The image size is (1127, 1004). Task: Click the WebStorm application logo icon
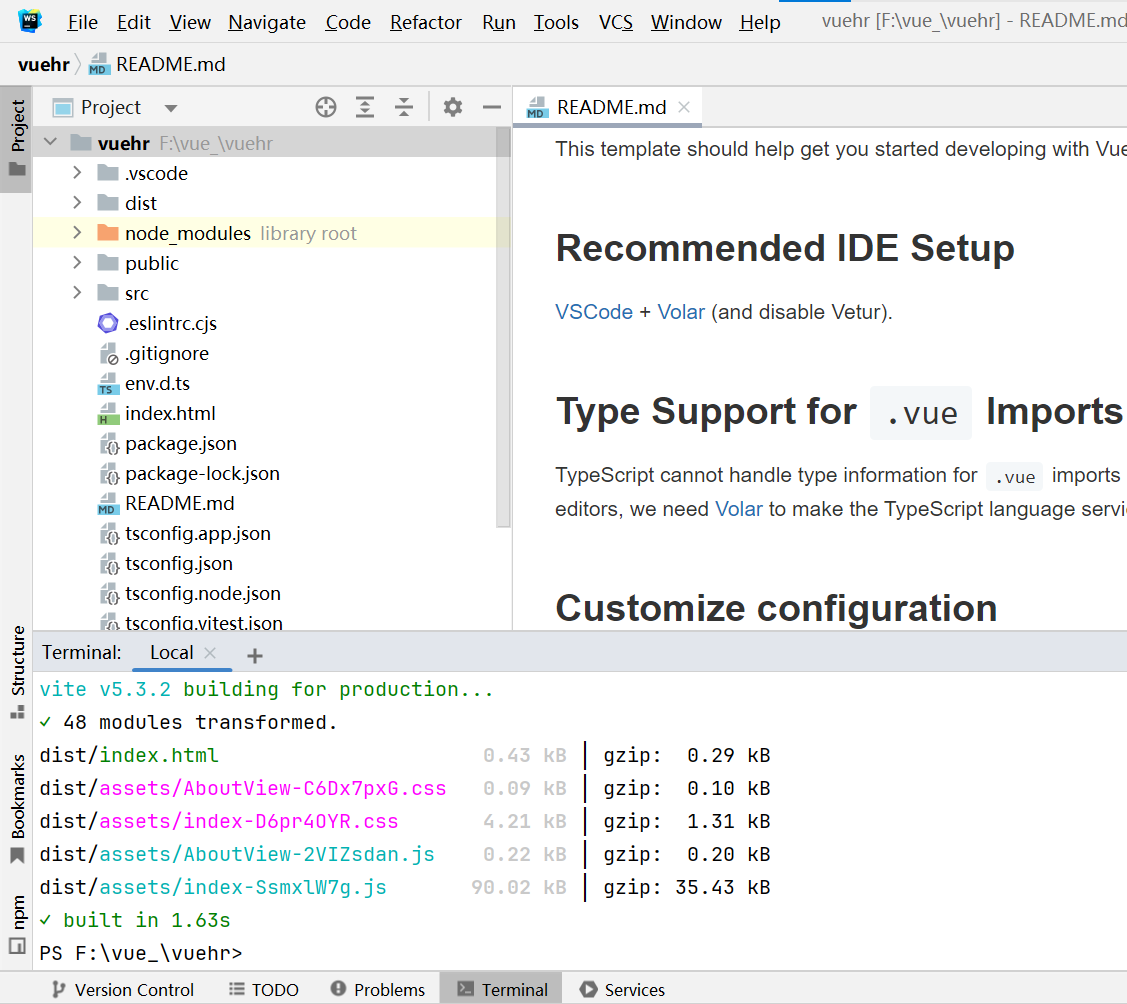(x=29, y=21)
